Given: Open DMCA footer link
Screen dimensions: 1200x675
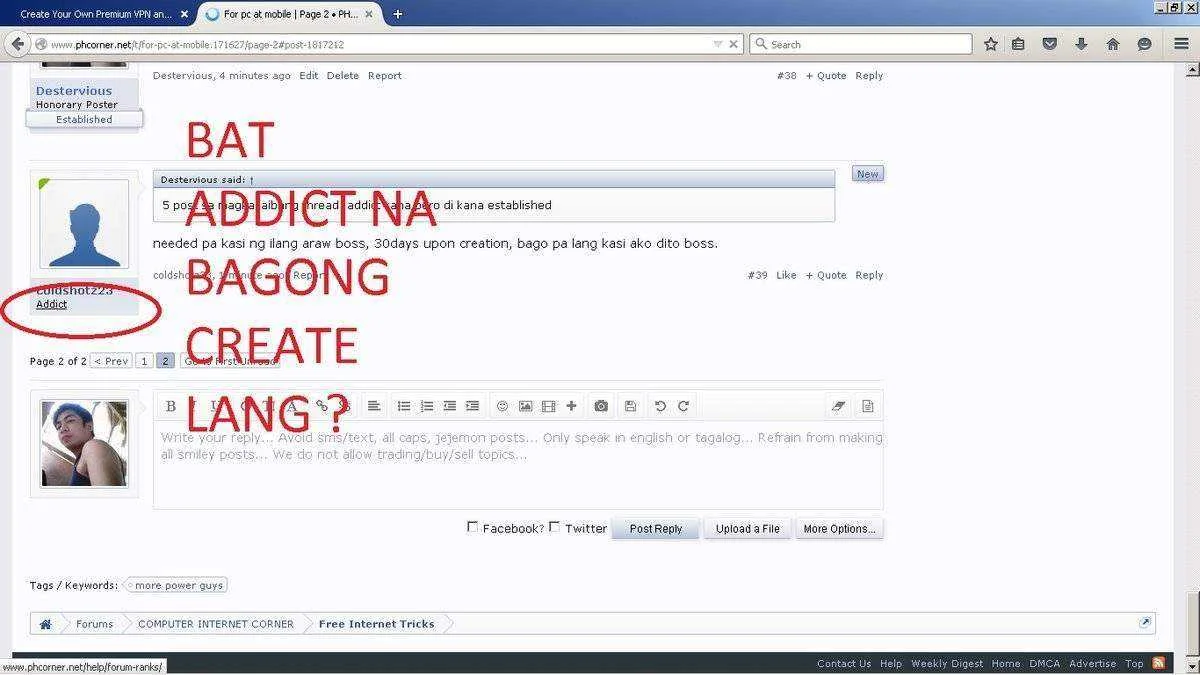Looking at the screenshot, I should 1045,663.
